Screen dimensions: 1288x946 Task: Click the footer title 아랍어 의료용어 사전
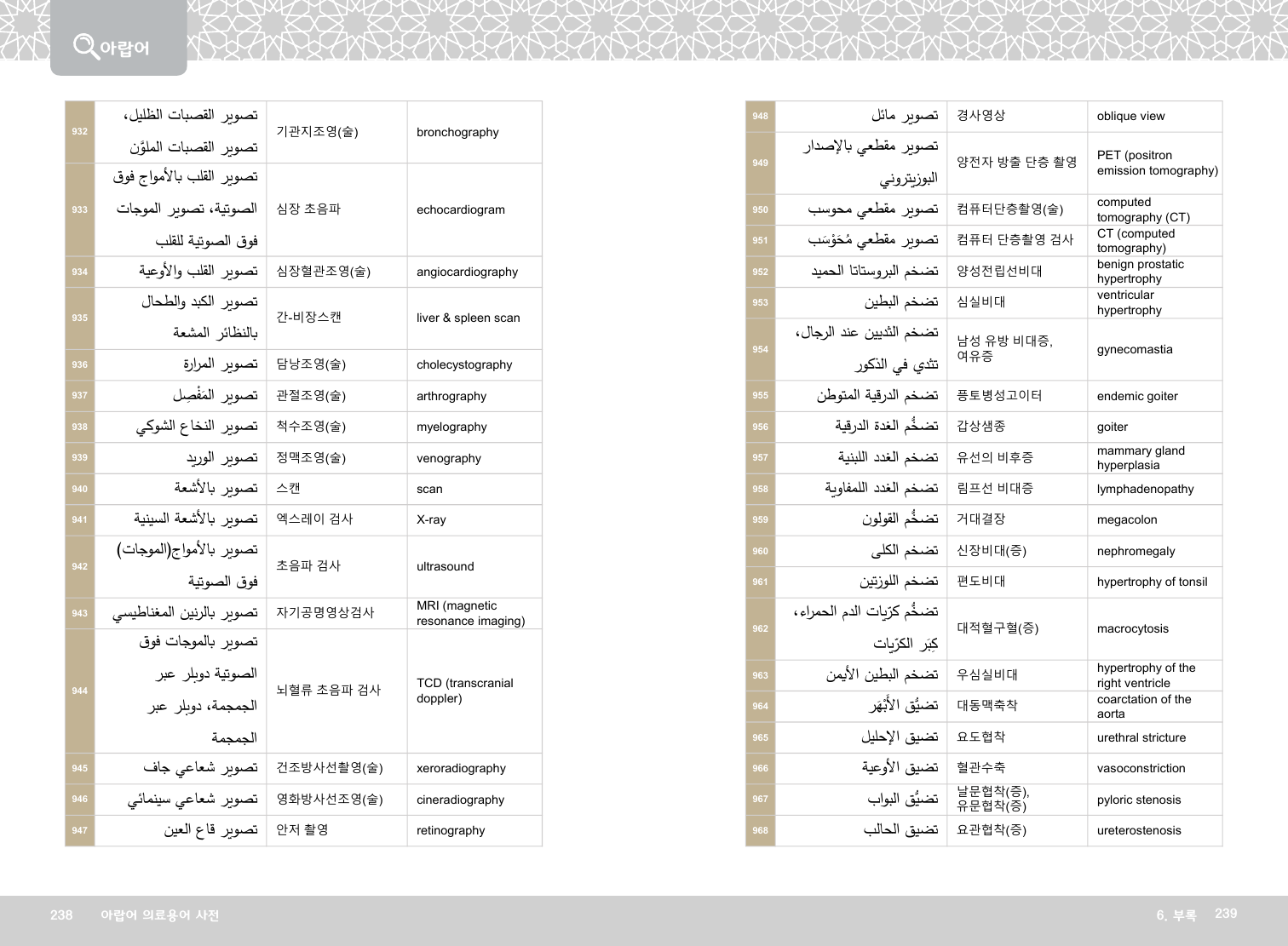tap(159, 915)
